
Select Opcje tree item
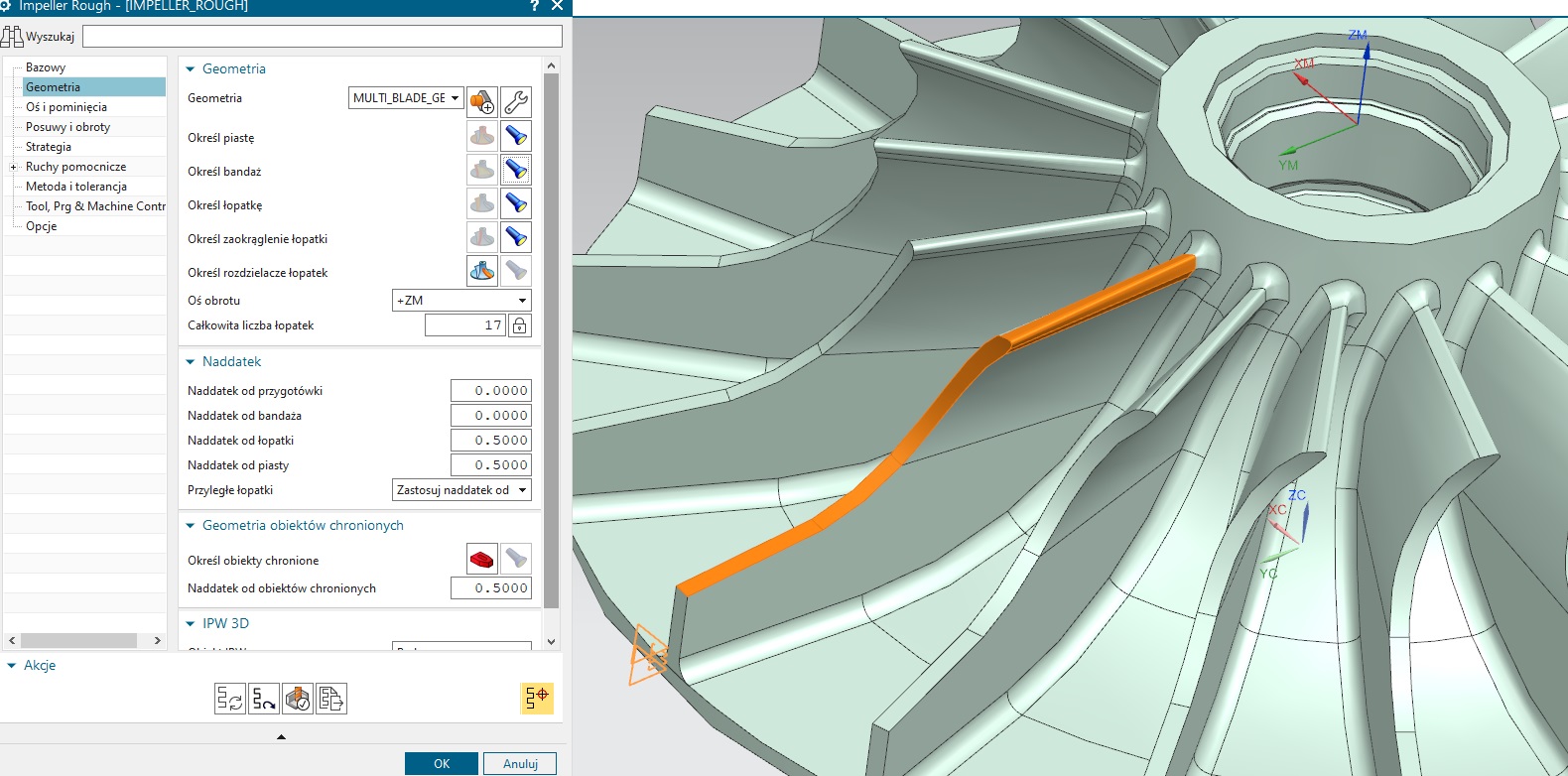(x=42, y=226)
